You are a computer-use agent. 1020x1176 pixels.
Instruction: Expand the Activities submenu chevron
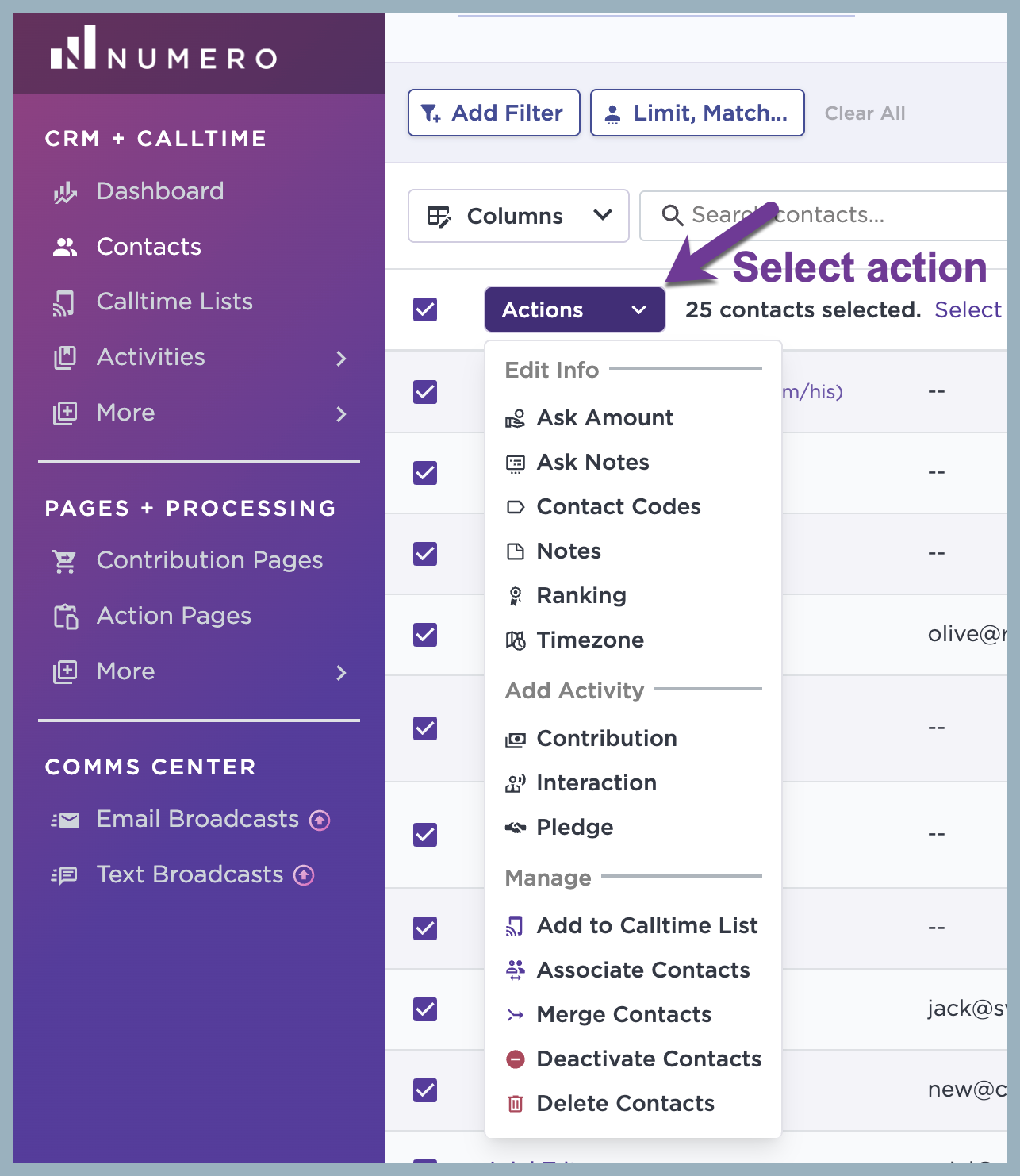pyautogui.click(x=341, y=359)
